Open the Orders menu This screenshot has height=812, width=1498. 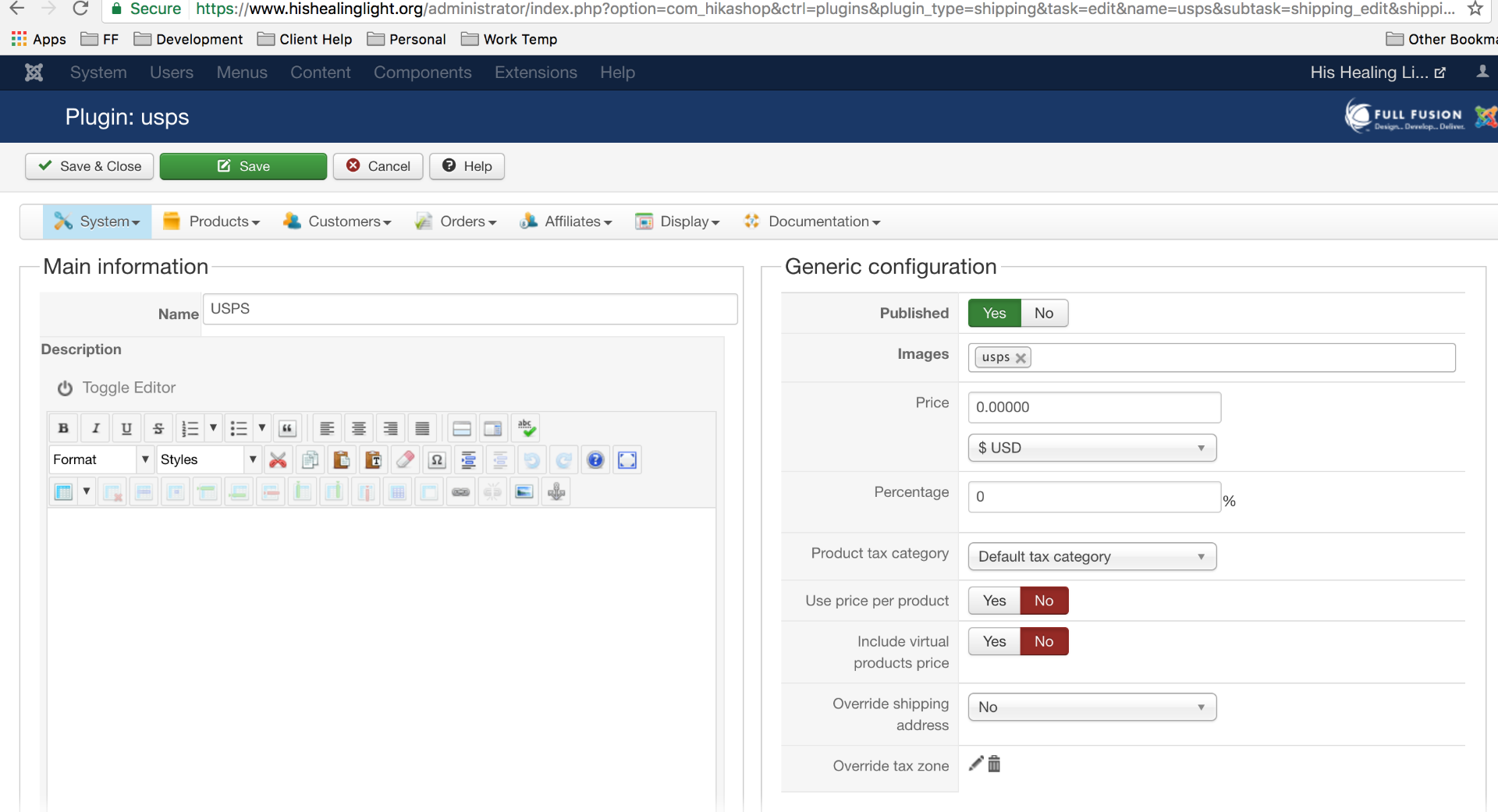click(456, 222)
